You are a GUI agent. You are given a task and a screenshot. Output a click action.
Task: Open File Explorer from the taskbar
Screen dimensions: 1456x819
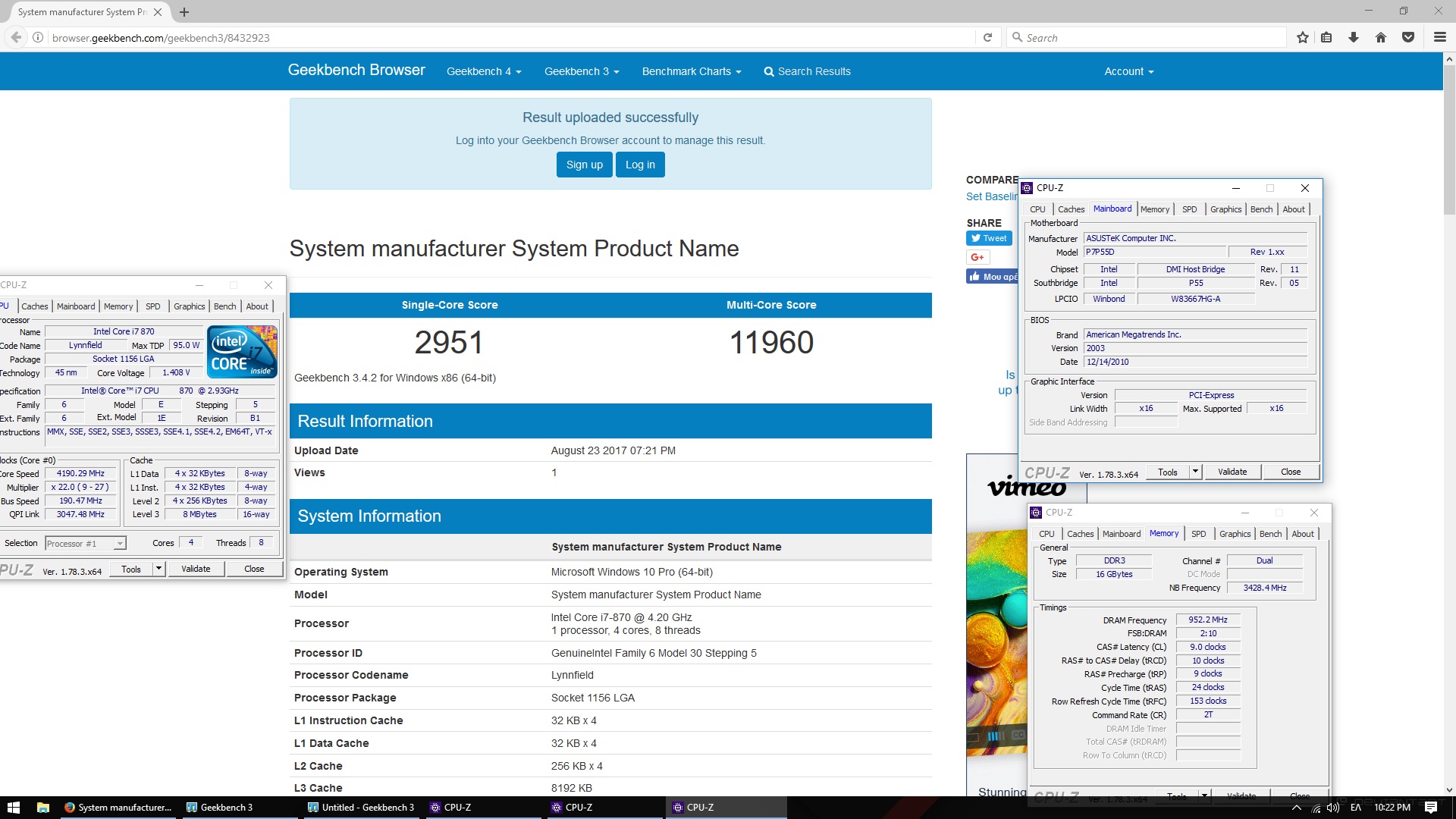[x=43, y=808]
